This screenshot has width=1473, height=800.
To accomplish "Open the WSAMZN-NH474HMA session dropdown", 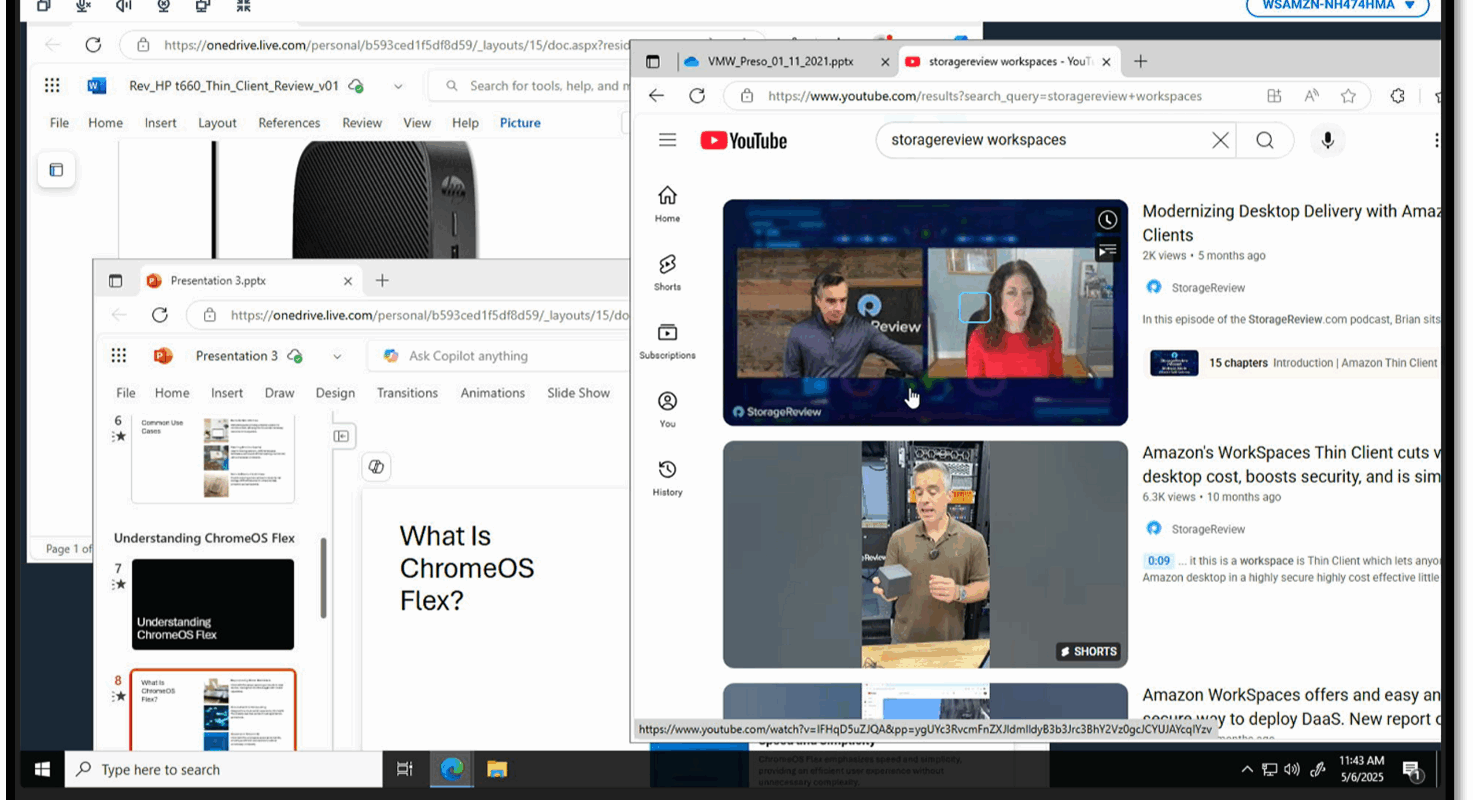I will point(1337,5).
